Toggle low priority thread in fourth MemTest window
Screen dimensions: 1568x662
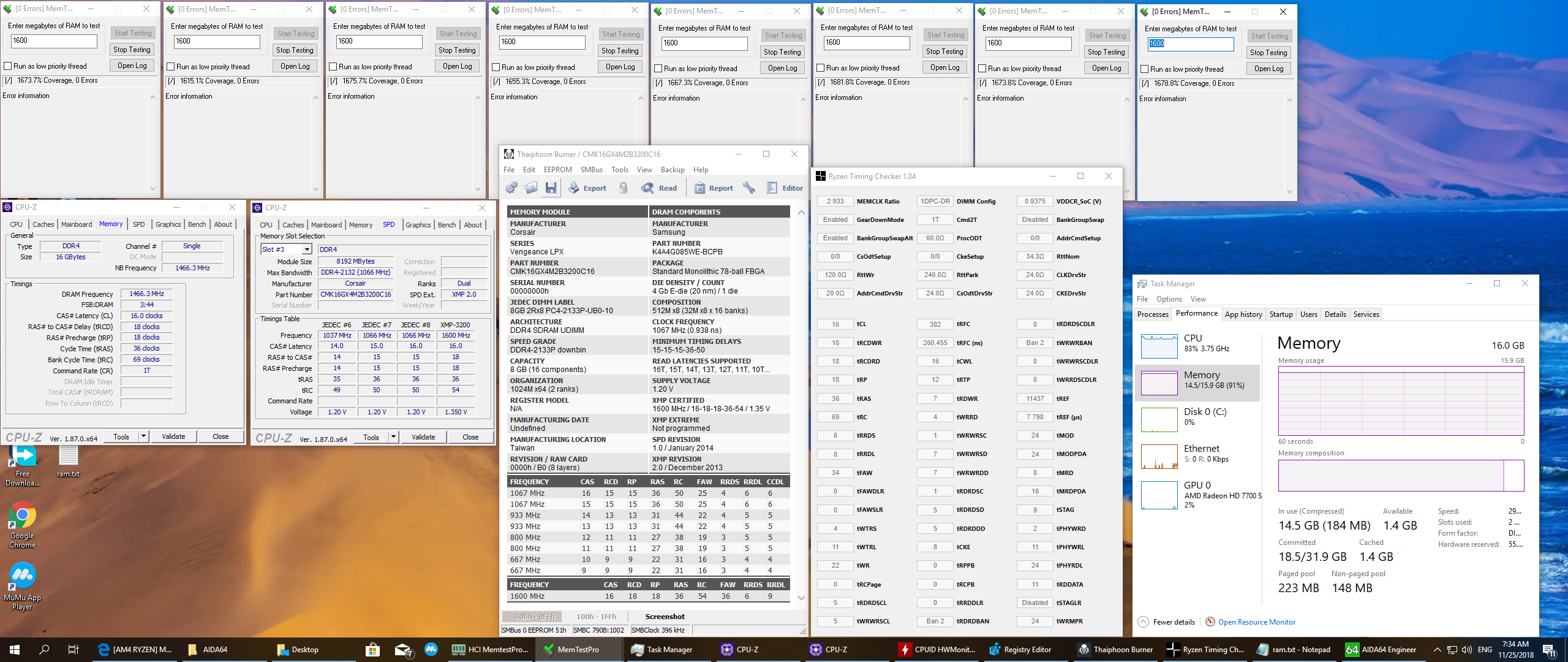496,67
